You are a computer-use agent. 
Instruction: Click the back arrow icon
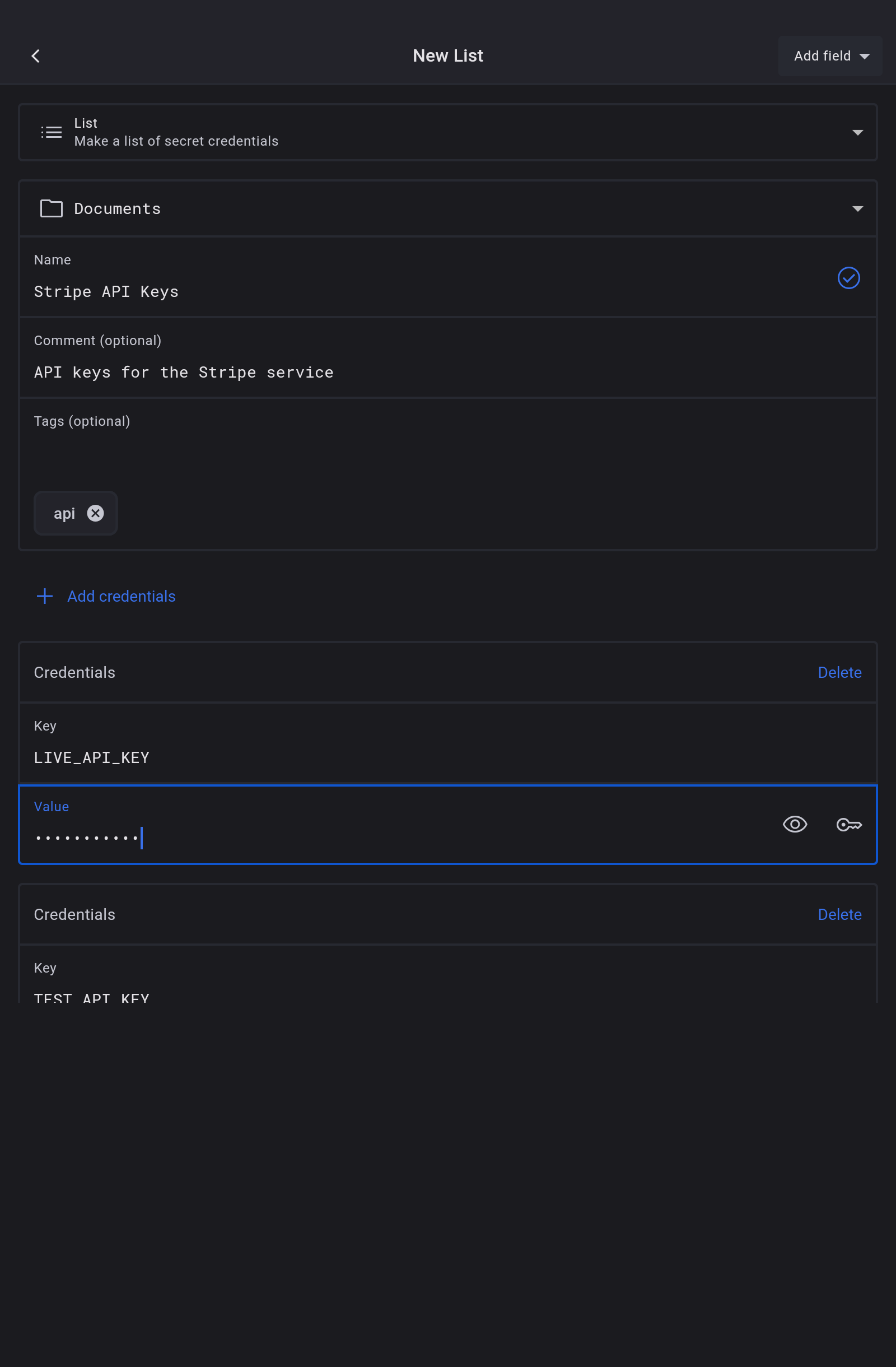[36, 55]
